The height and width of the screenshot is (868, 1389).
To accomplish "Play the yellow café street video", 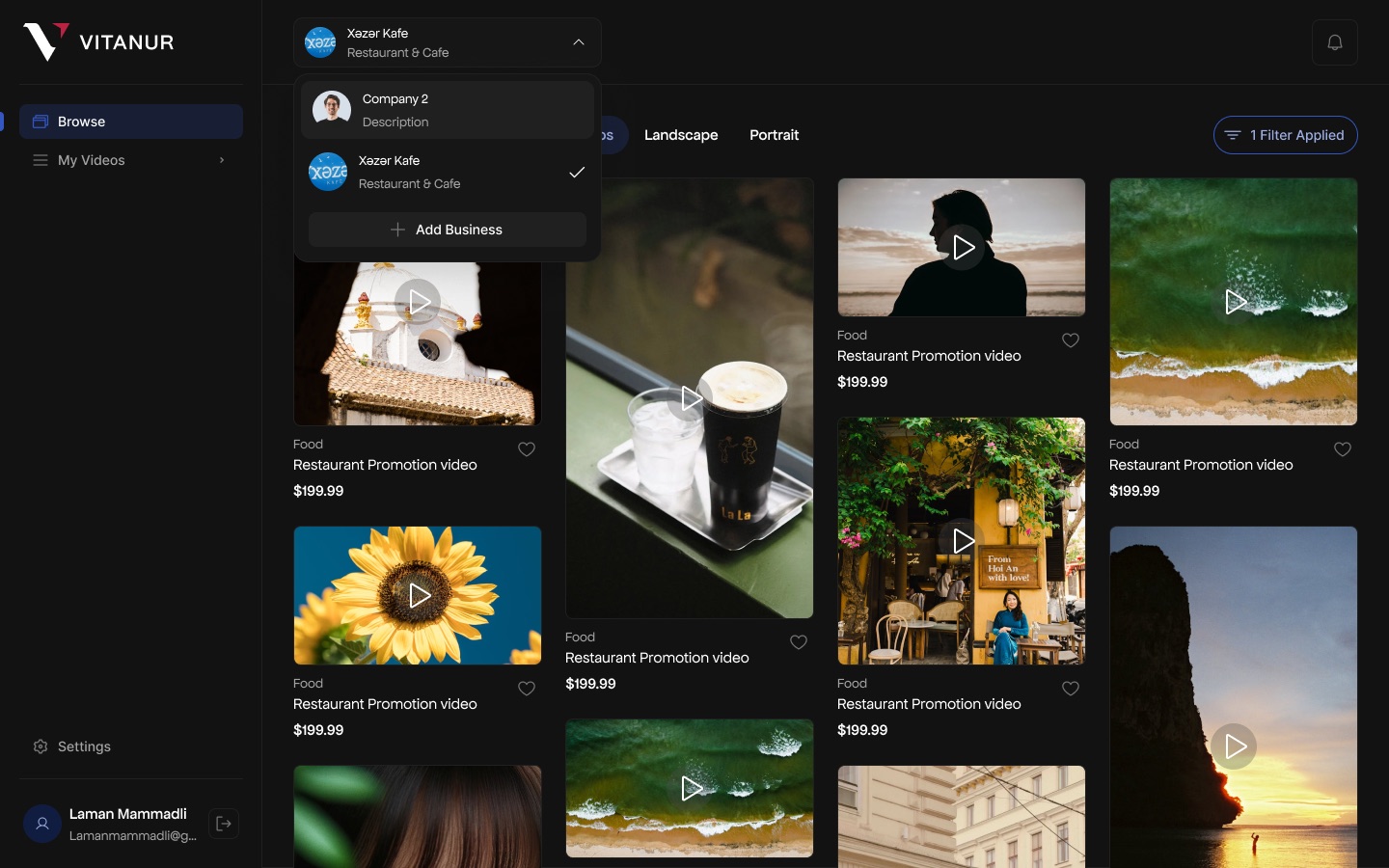I will click(963, 541).
